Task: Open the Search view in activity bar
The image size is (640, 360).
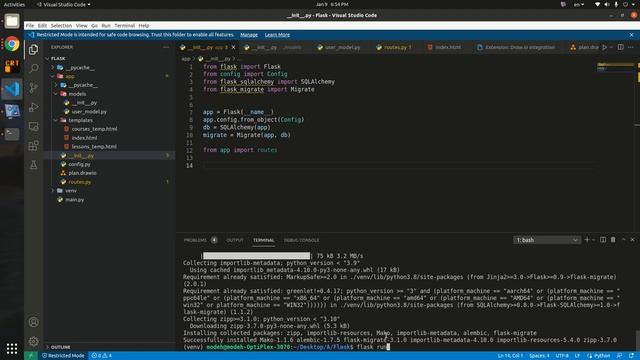Action: click(x=33, y=68)
